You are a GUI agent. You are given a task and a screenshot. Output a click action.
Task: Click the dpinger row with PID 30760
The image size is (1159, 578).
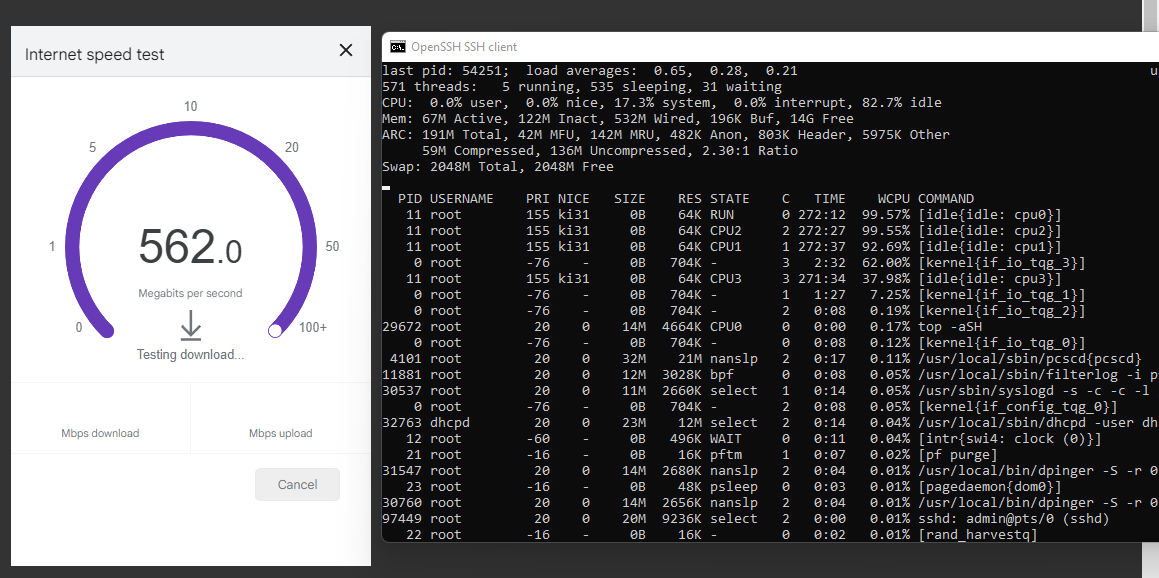770,503
